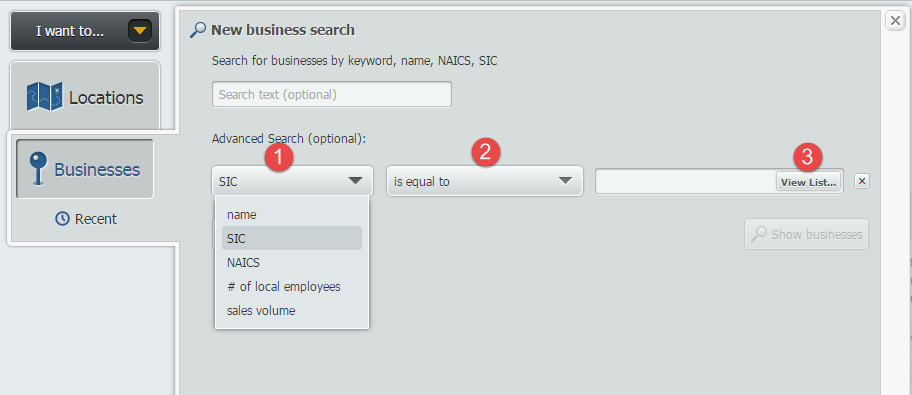Click the yellow arrow on 'I want to...'

point(140,31)
